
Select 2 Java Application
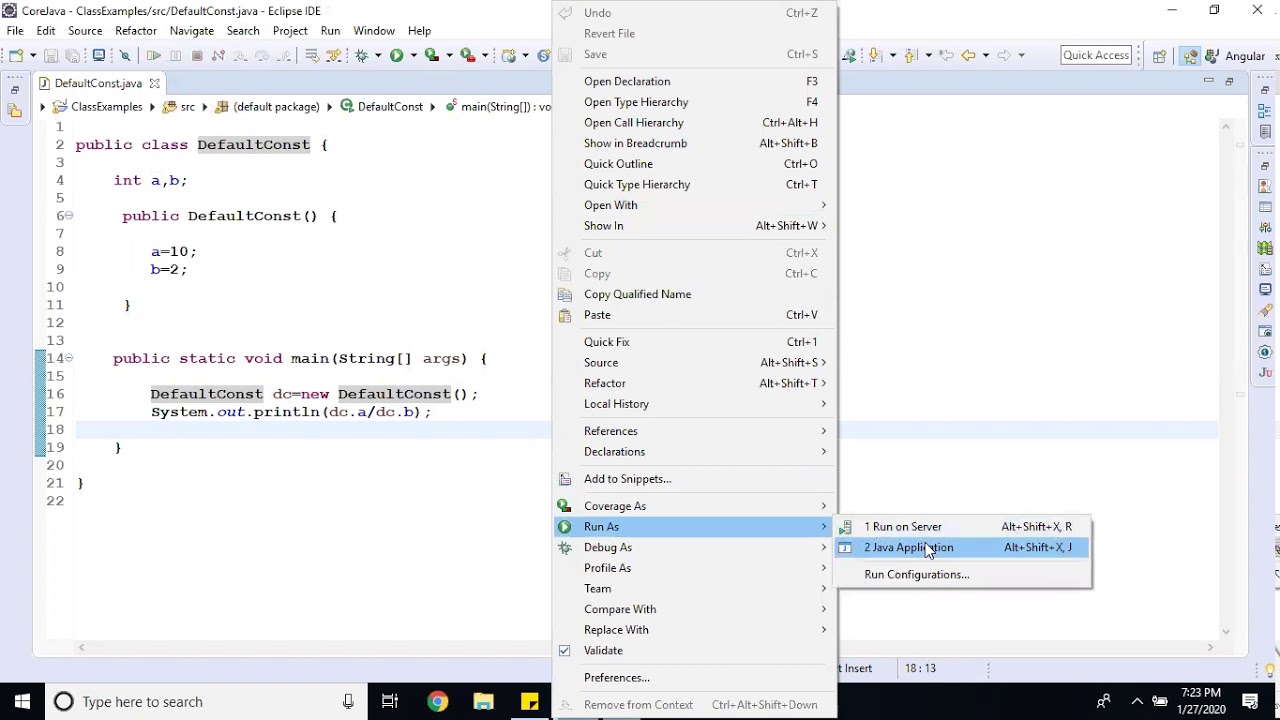tap(963, 547)
